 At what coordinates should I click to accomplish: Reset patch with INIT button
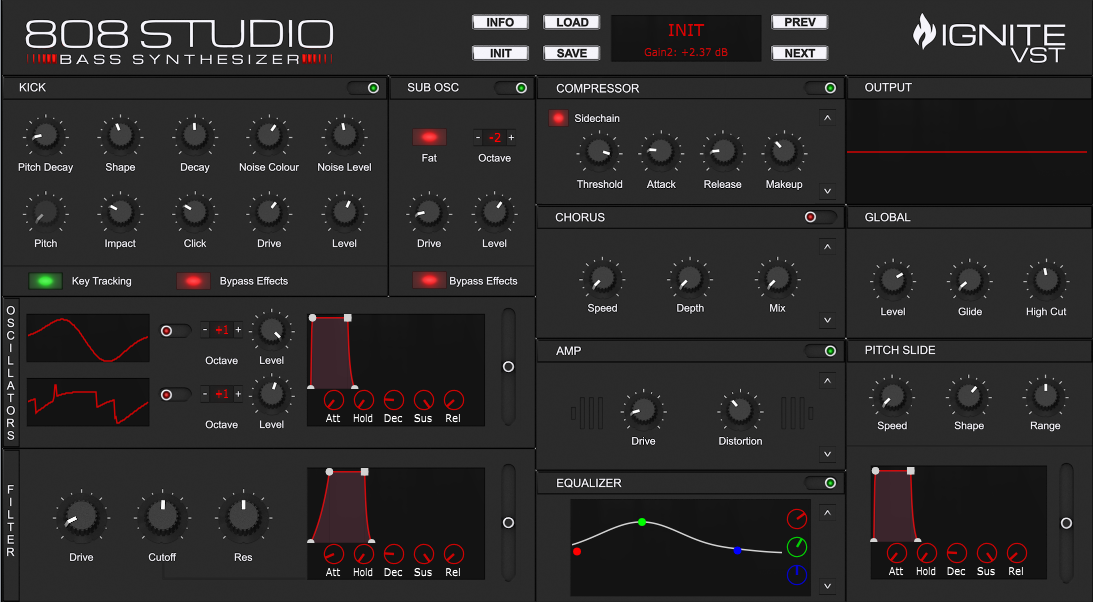[500, 53]
